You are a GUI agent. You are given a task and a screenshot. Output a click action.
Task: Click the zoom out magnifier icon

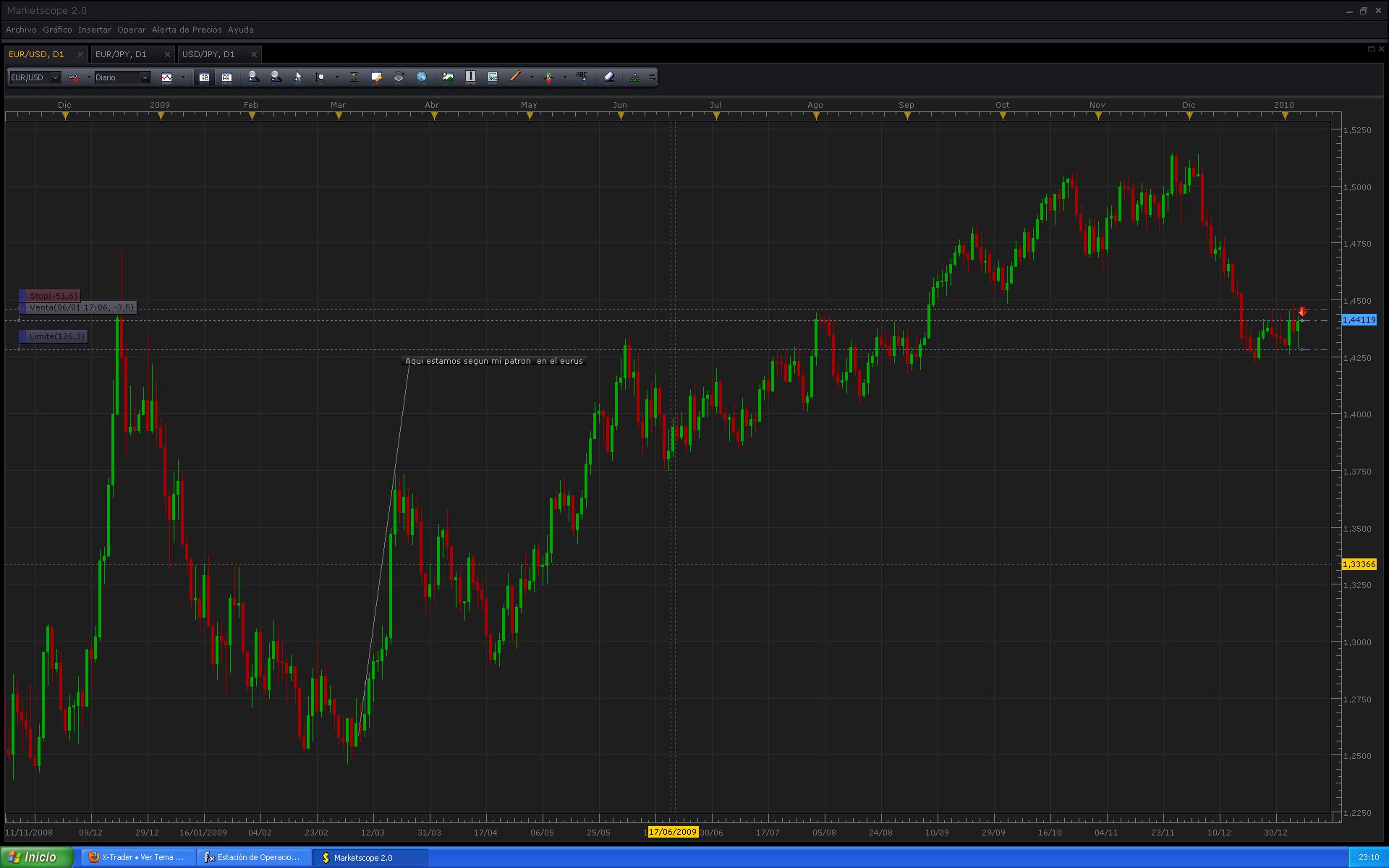click(276, 77)
